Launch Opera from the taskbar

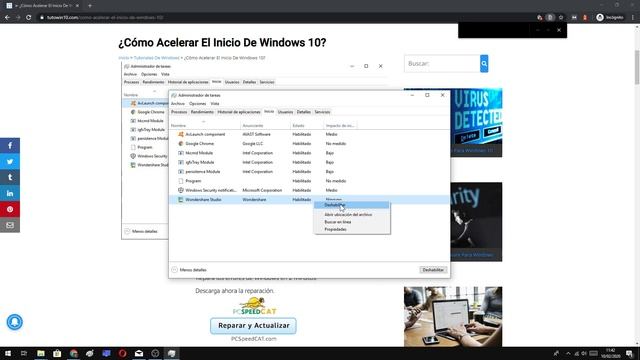[122, 353]
